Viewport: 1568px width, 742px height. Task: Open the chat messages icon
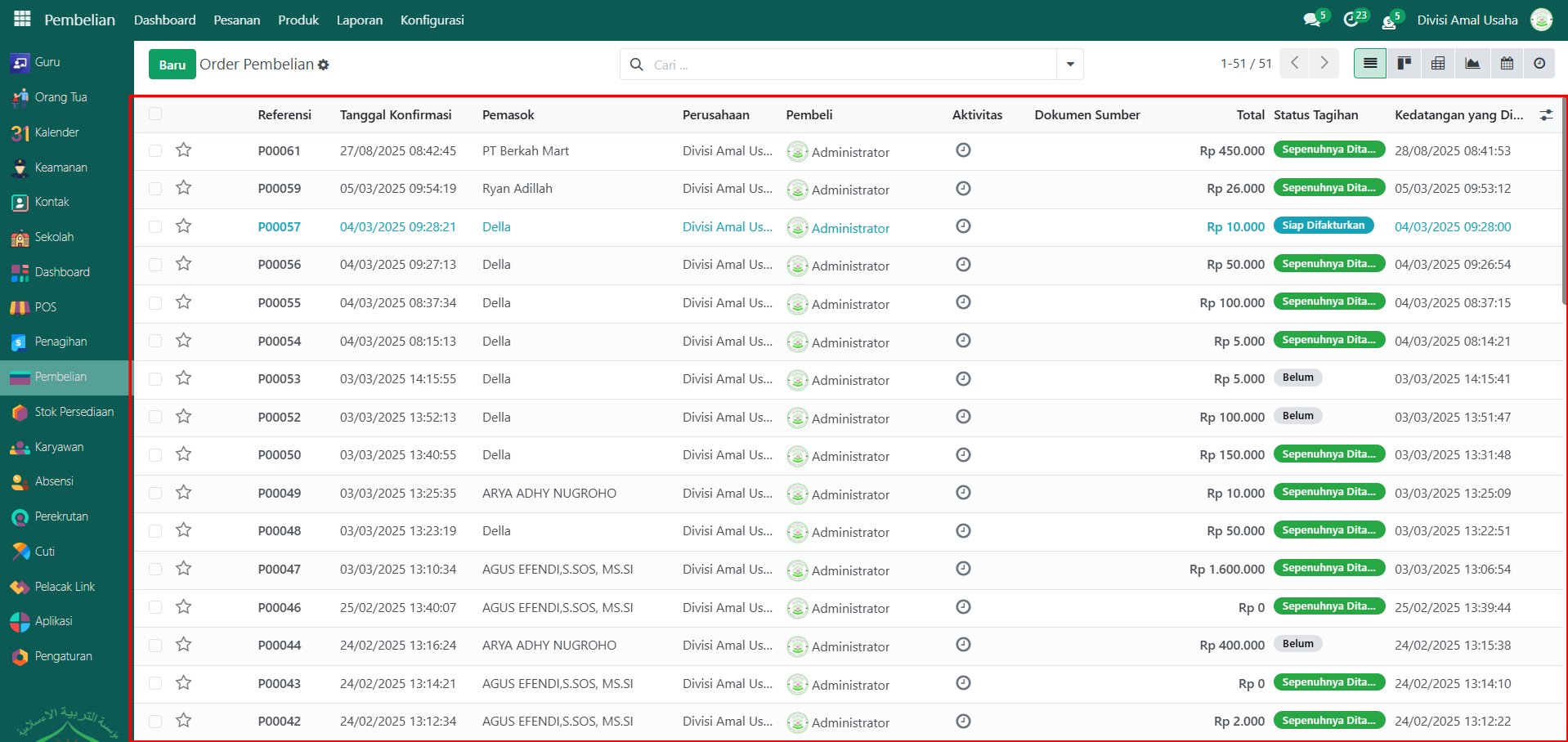[x=1311, y=20]
